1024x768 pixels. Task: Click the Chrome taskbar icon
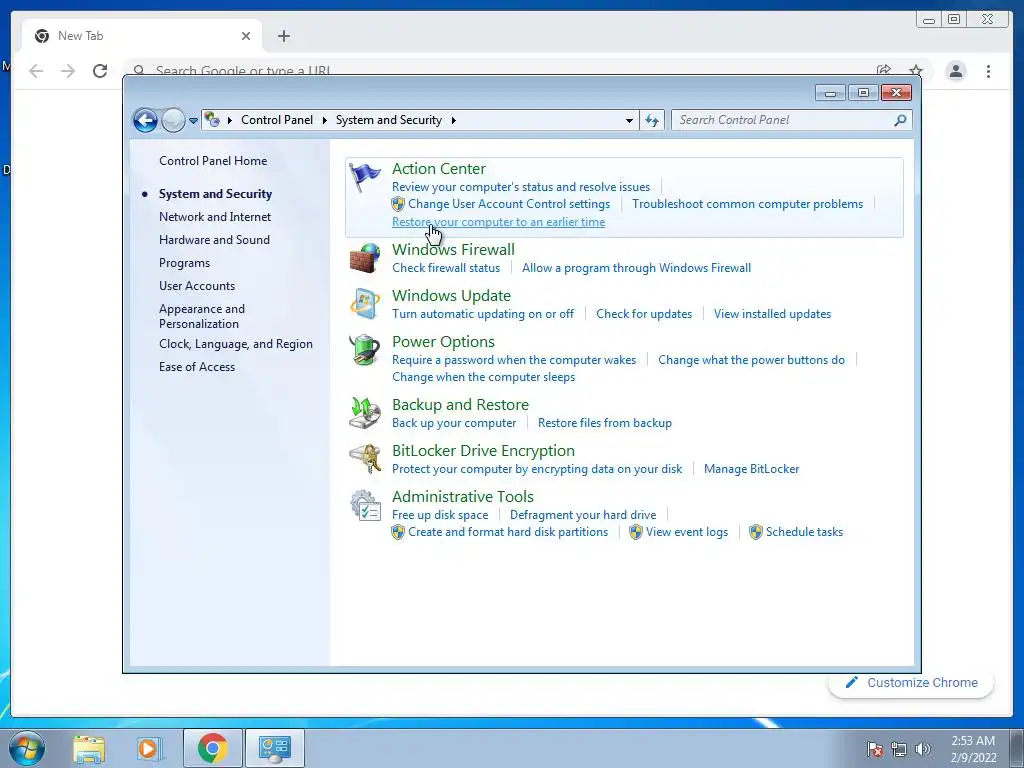(212, 748)
